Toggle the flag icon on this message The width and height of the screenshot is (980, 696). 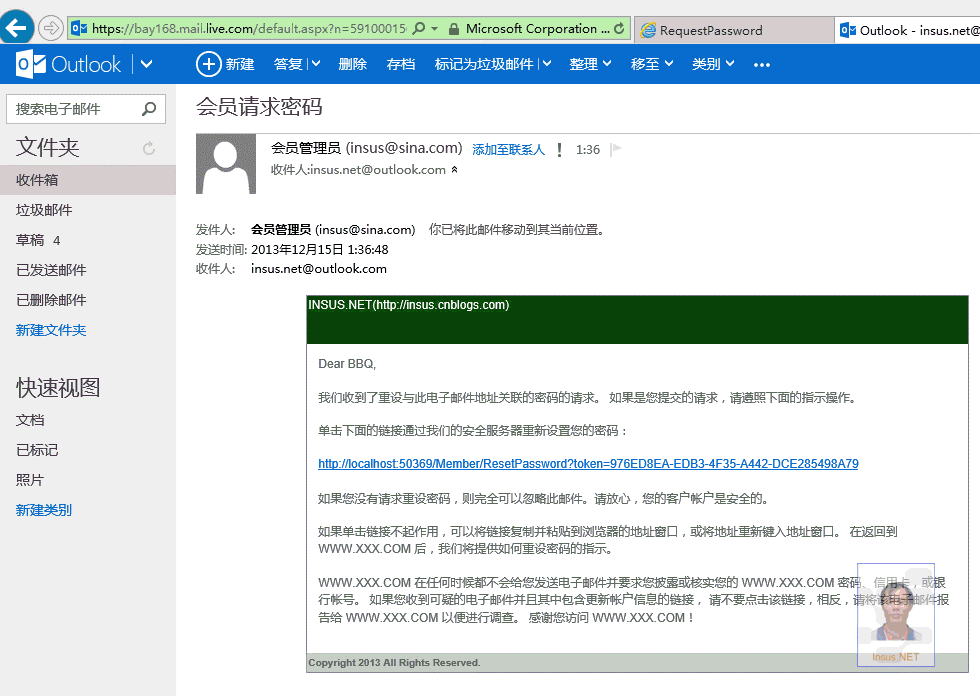point(616,149)
